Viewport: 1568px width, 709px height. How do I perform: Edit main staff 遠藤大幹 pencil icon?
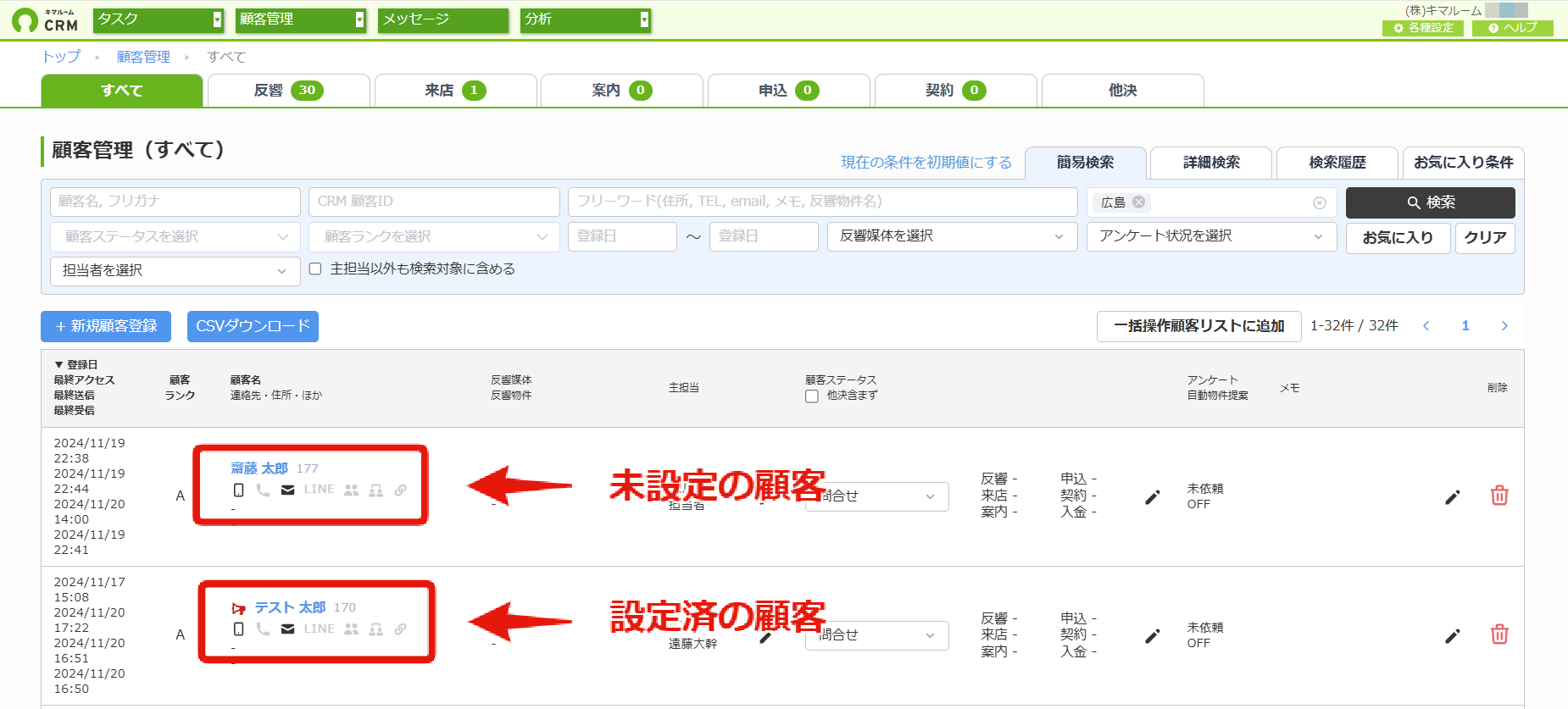click(765, 638)
